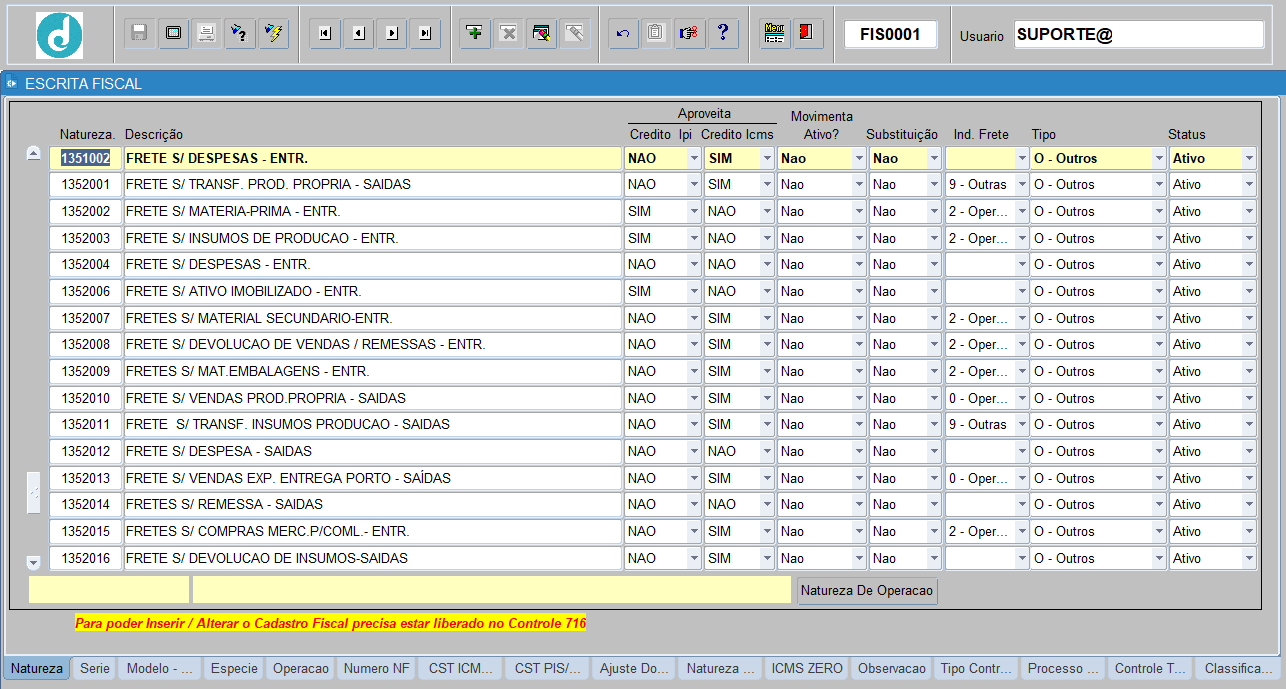Click the execute query lightning icon
The height and width of the screenshot is (689, 1286).
272,34
